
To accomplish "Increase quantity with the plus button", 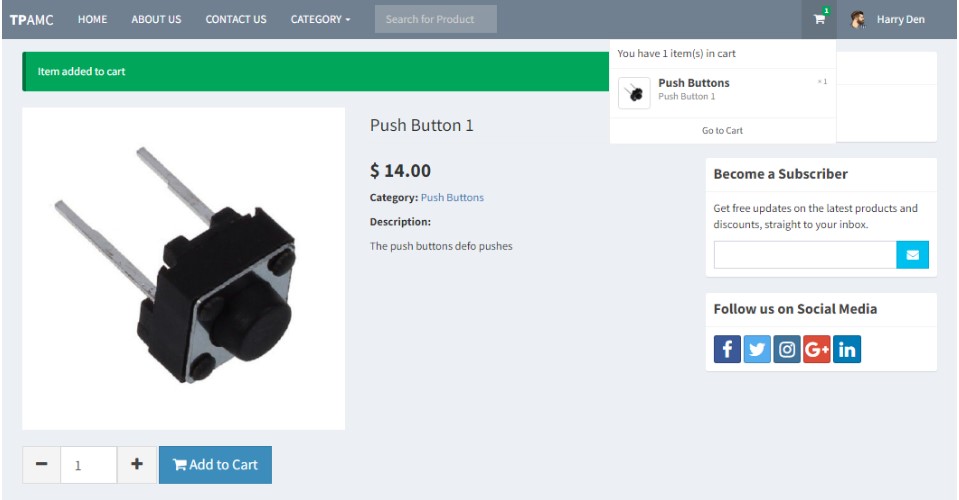I will pos(137,465).
